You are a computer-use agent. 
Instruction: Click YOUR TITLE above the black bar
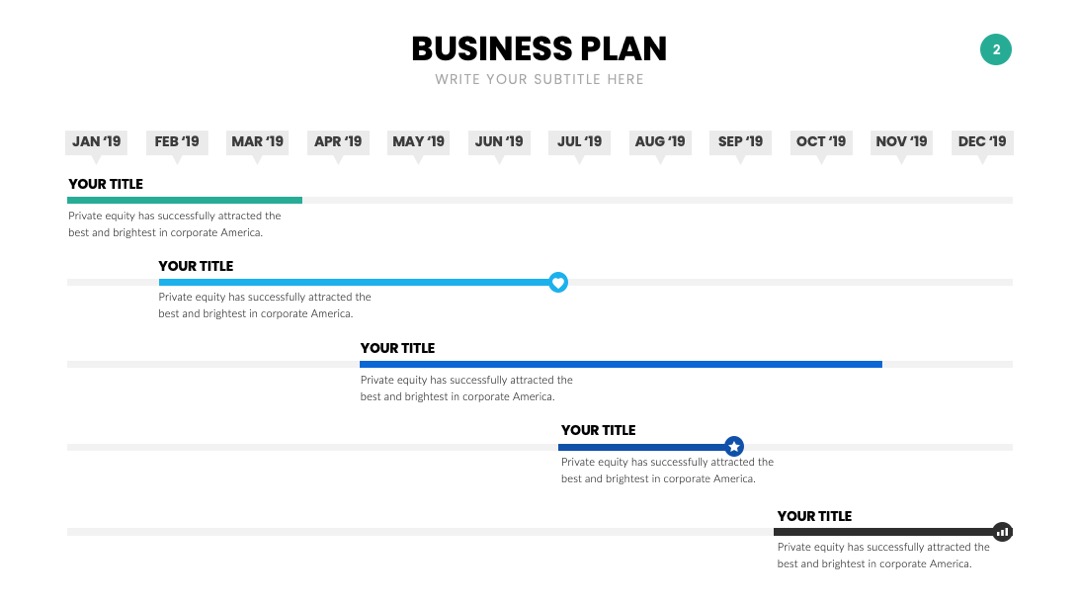tap(814, 516)
